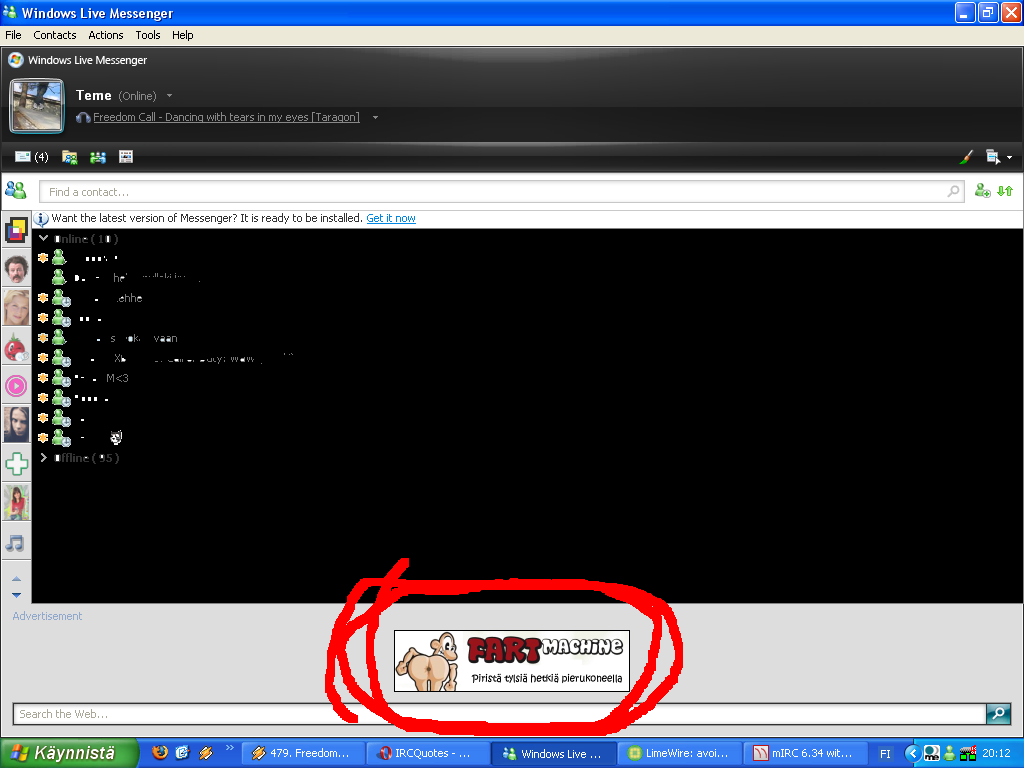Viewport: 1024px width, 768px height.
Task: Click the sidebar tabs down arrow
Action: coord(16,595)
